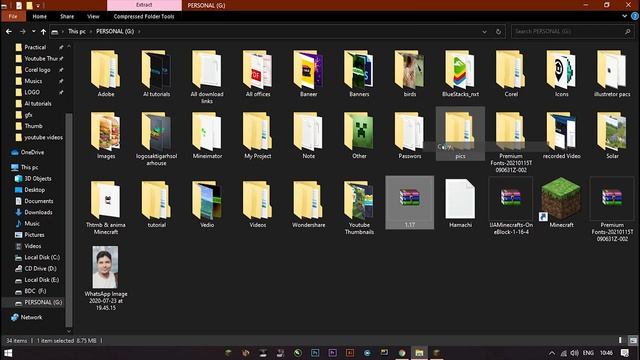Select the Mineimator folder
The height and width of the screenshot is (360, 640).
click(x=207, y=136)
